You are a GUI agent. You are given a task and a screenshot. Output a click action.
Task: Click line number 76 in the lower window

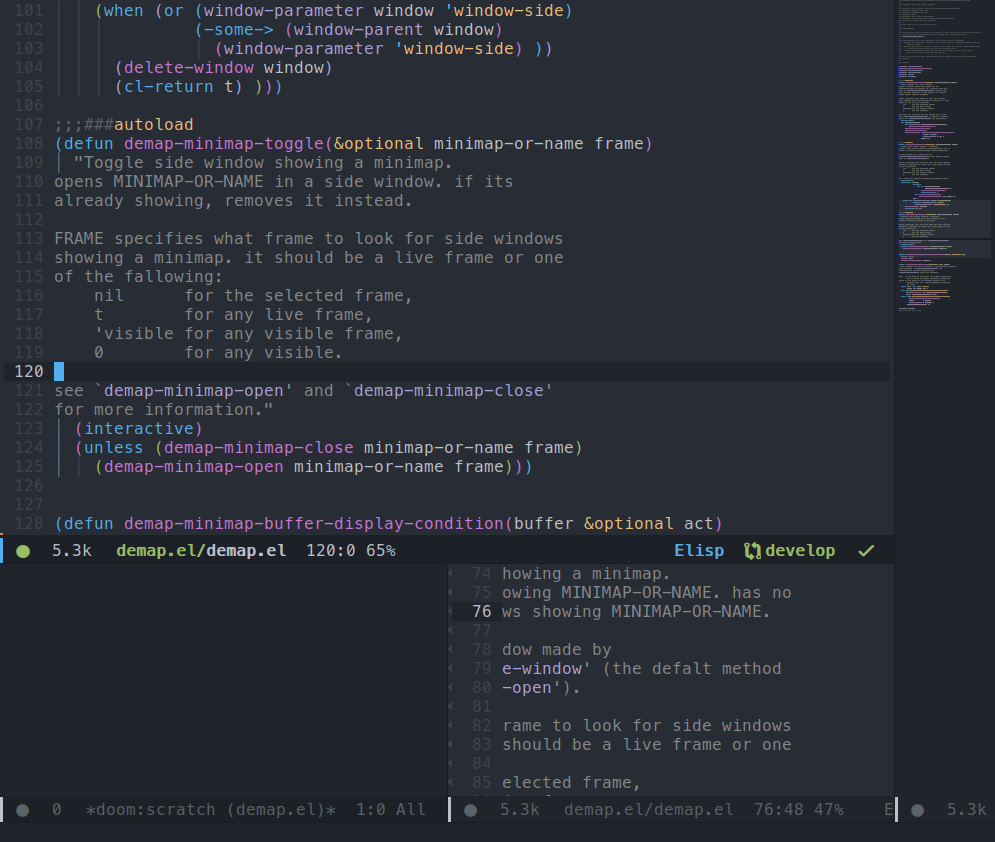pyautogui.click(x=482, y=612)
